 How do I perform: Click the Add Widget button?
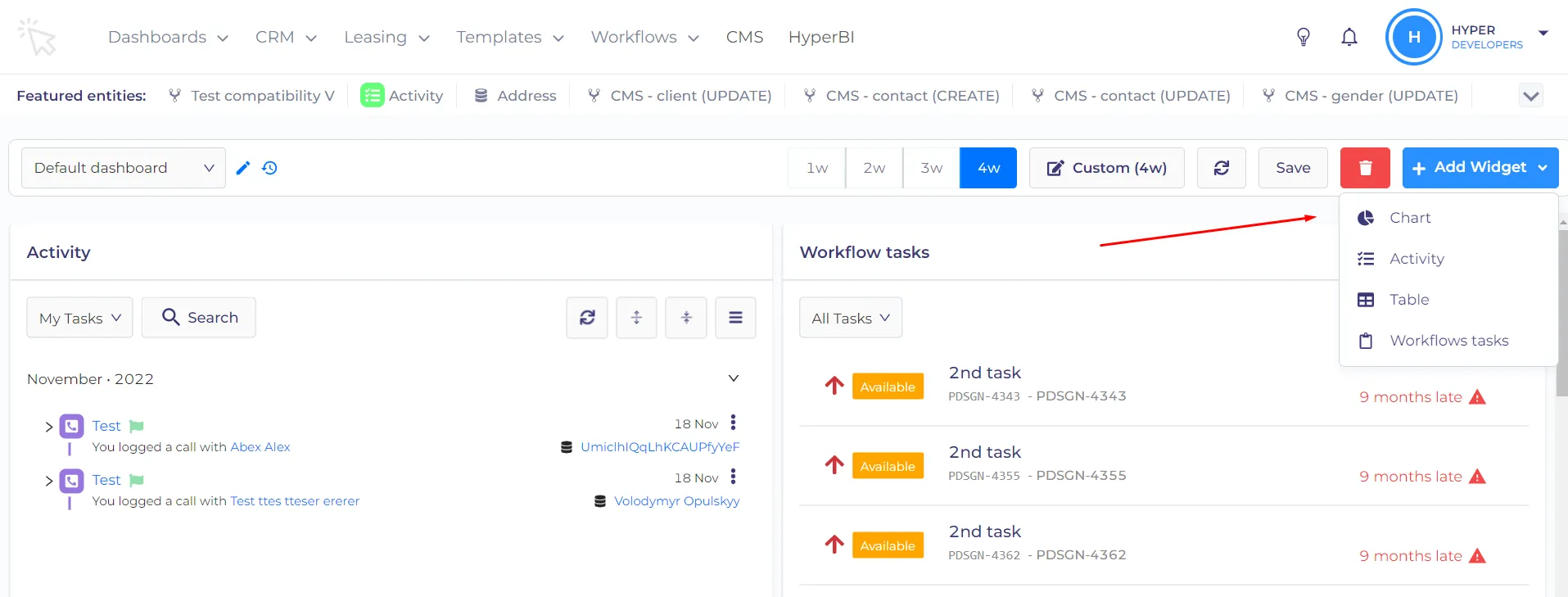(1480, 168)
